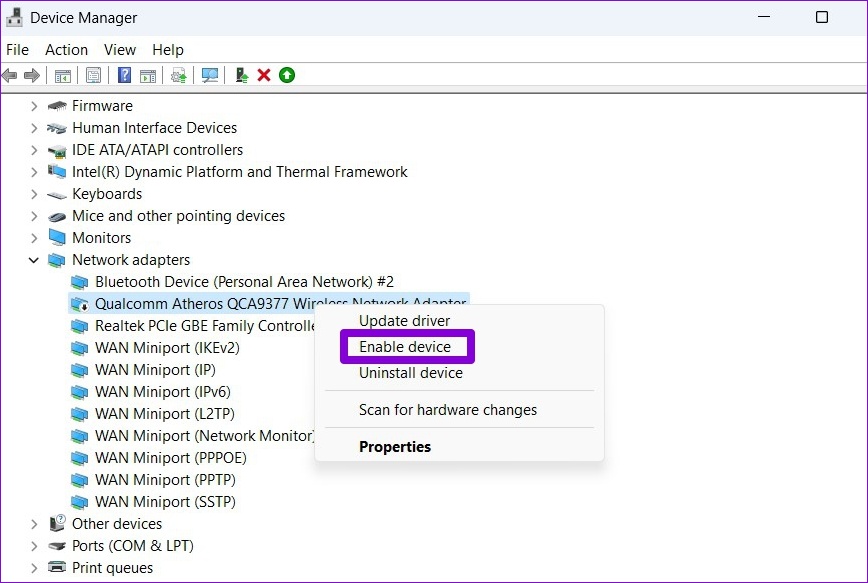Click the back arrow toolbar icon
This screenshot has width=868, height=583.
pos(9,75)
